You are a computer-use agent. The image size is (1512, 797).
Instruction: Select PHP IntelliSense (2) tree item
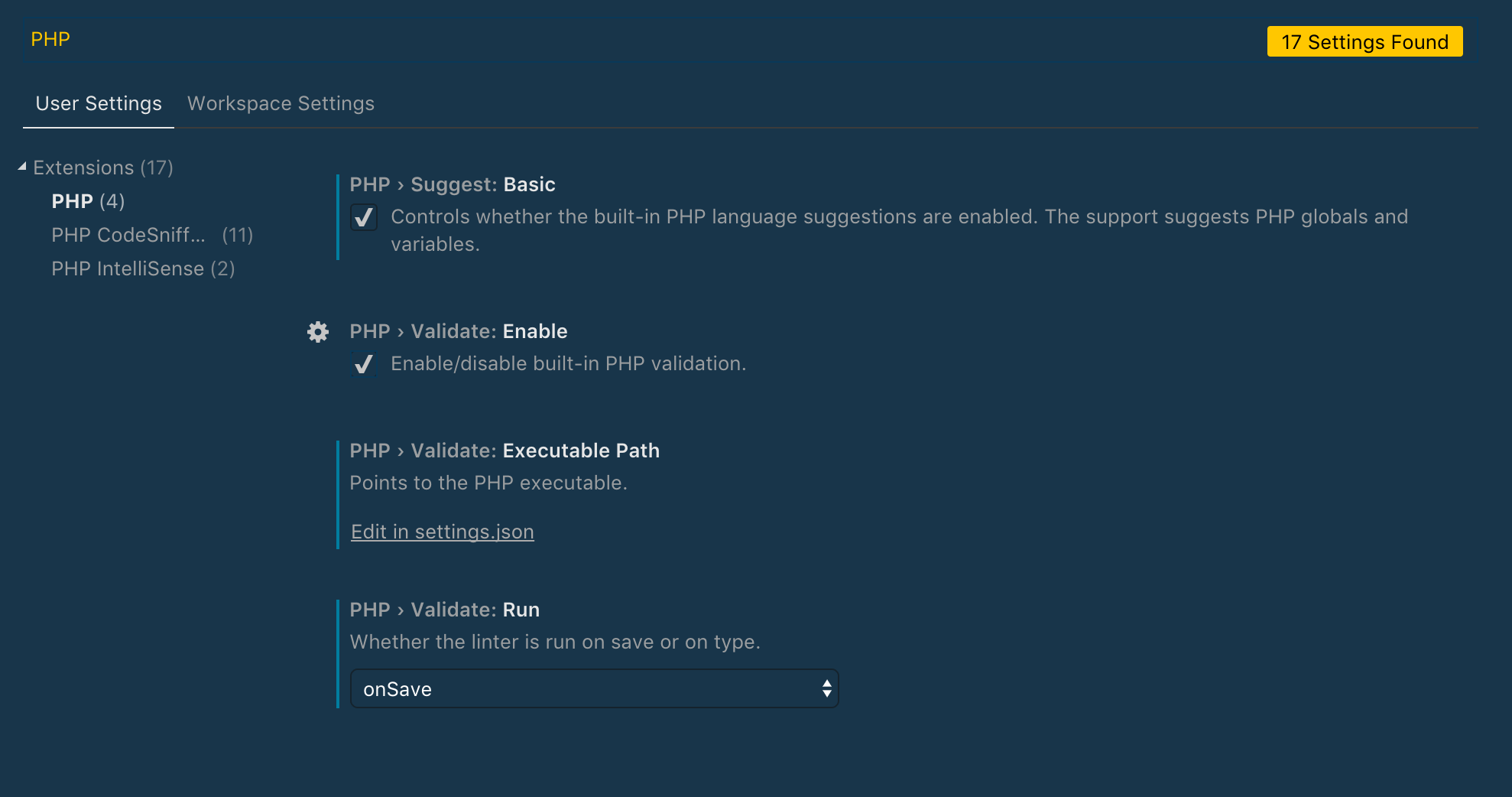coord(143,268)
